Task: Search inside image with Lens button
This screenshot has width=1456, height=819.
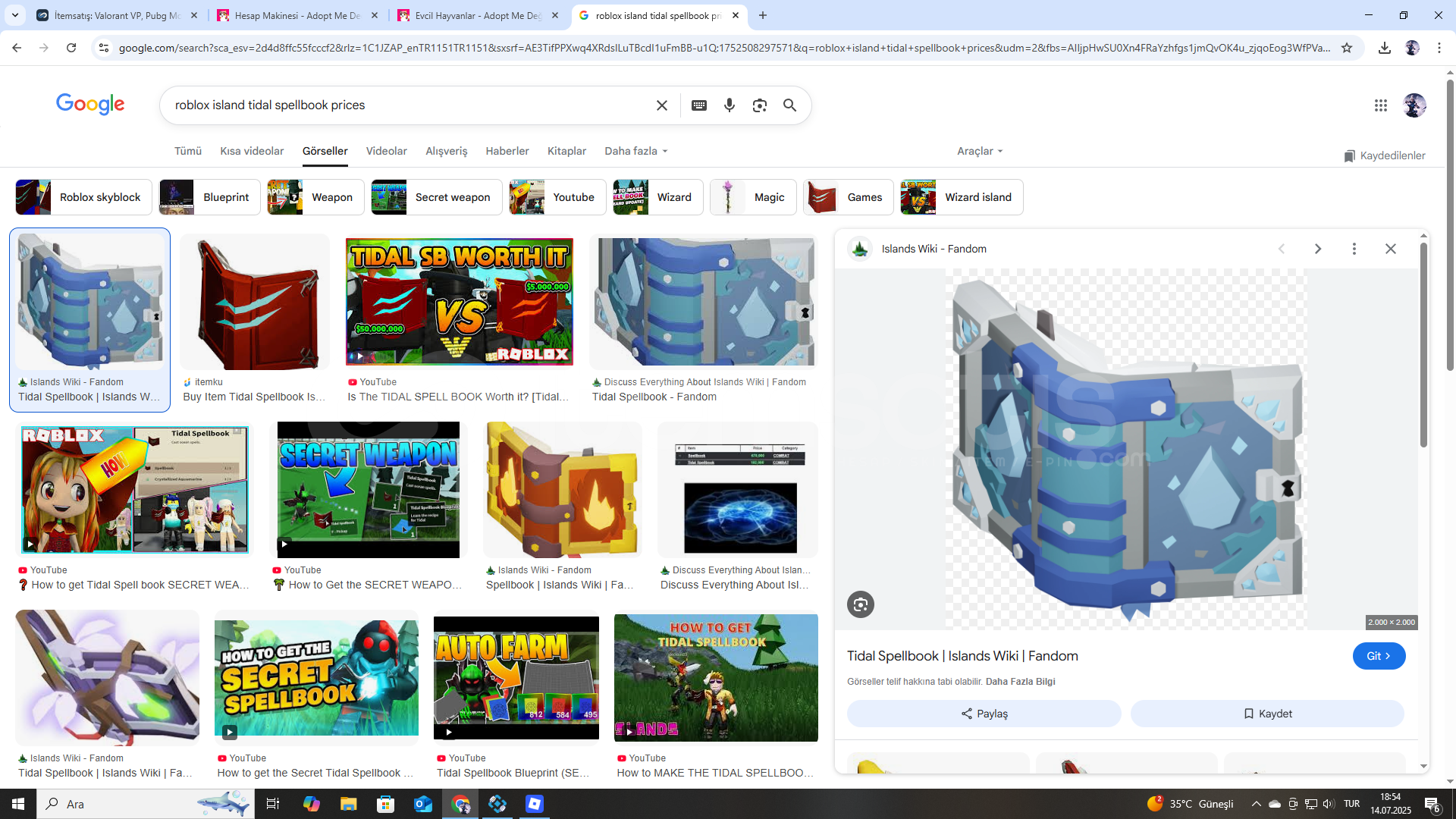Action: 861,604
